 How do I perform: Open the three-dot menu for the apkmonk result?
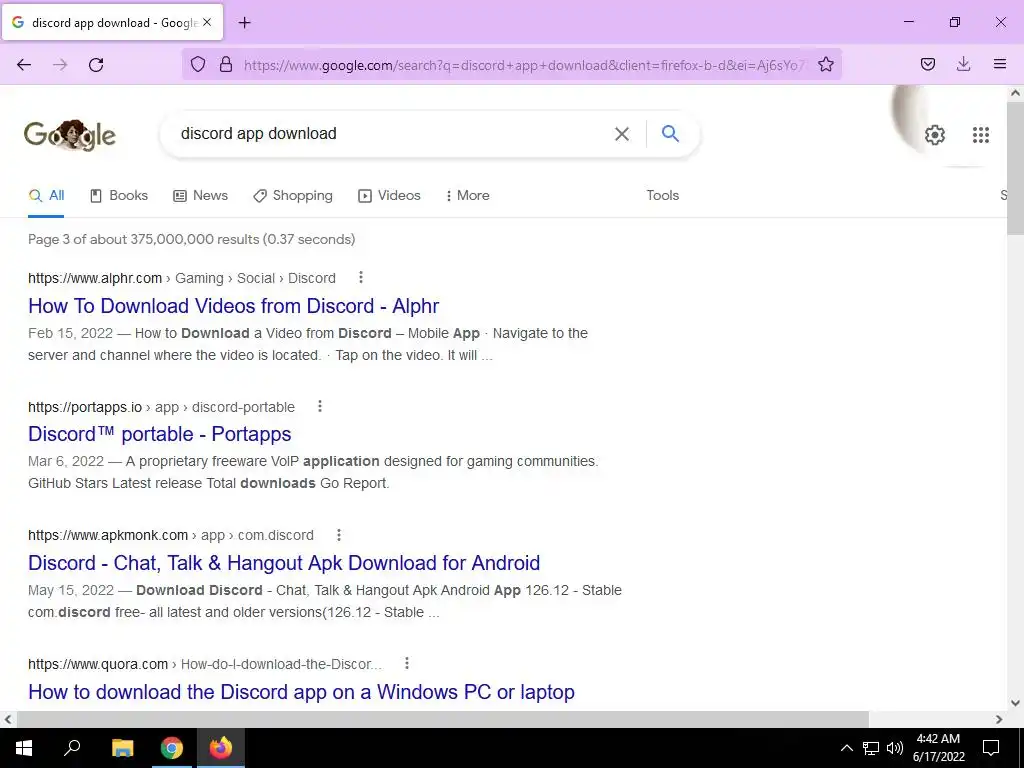coord(338,535)
